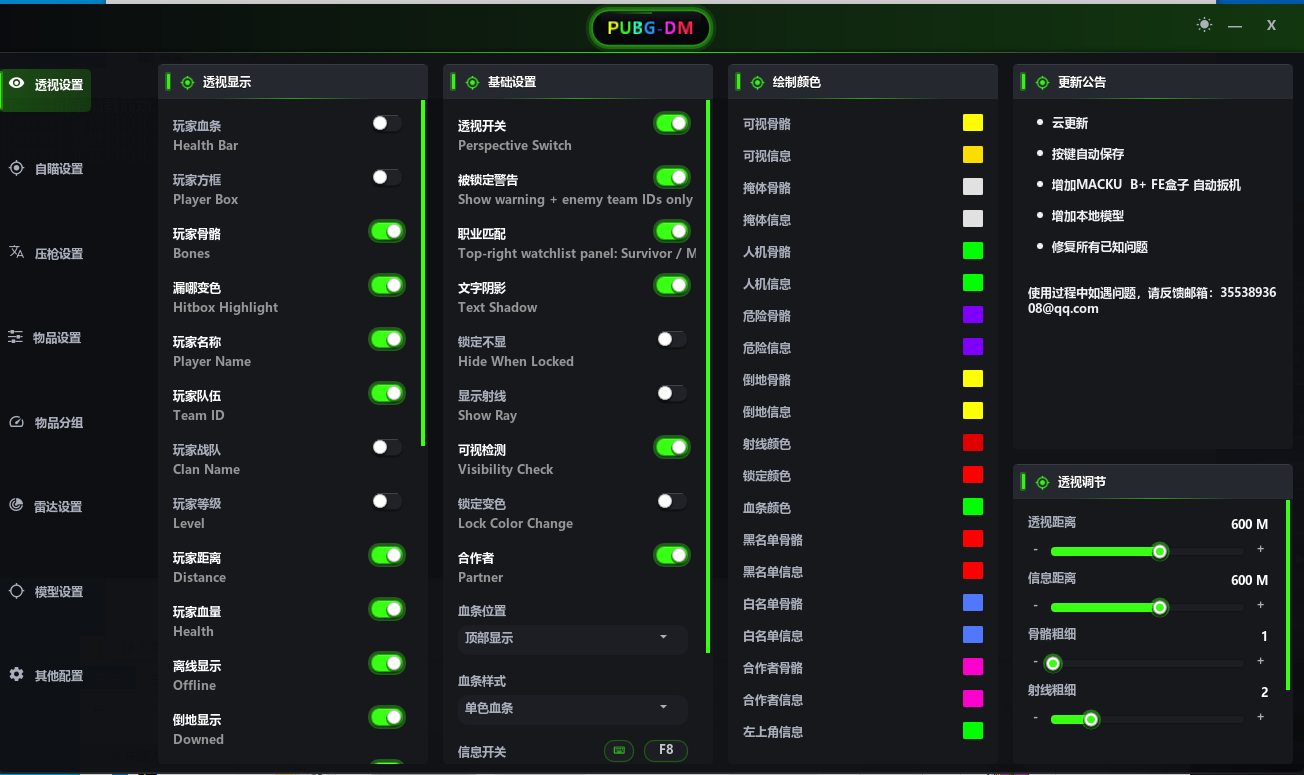
Task: Pick the 左上角信息 color swatch
Action: pos(973,731)
